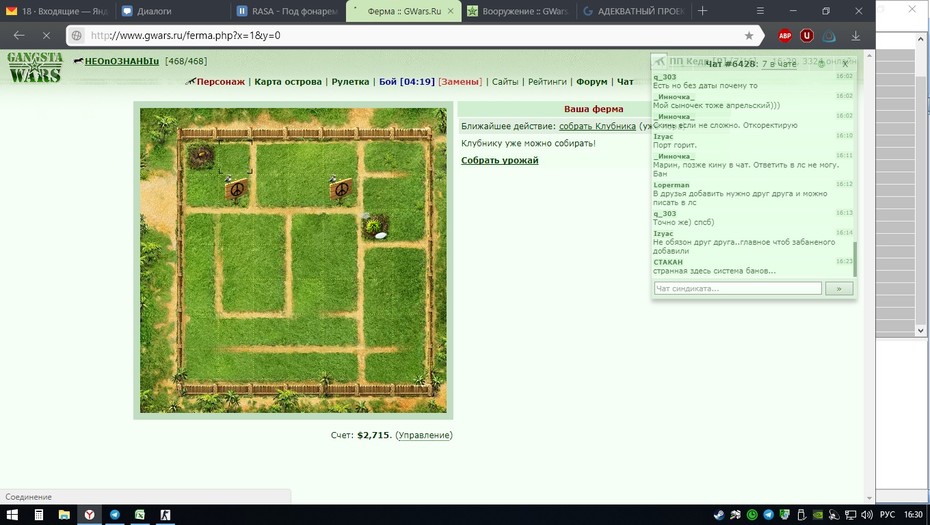Viewport: 930px width, 525px height.
Task: Bookmark this page with the star icon
Action: click(749, 36)
